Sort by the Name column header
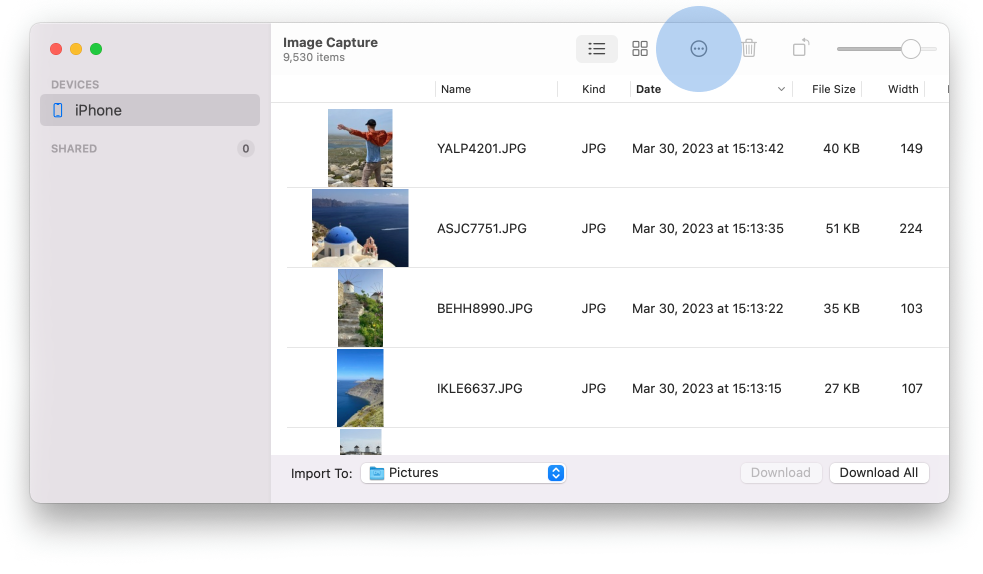This screenshot has width=983, height=574. pos(456,89)
